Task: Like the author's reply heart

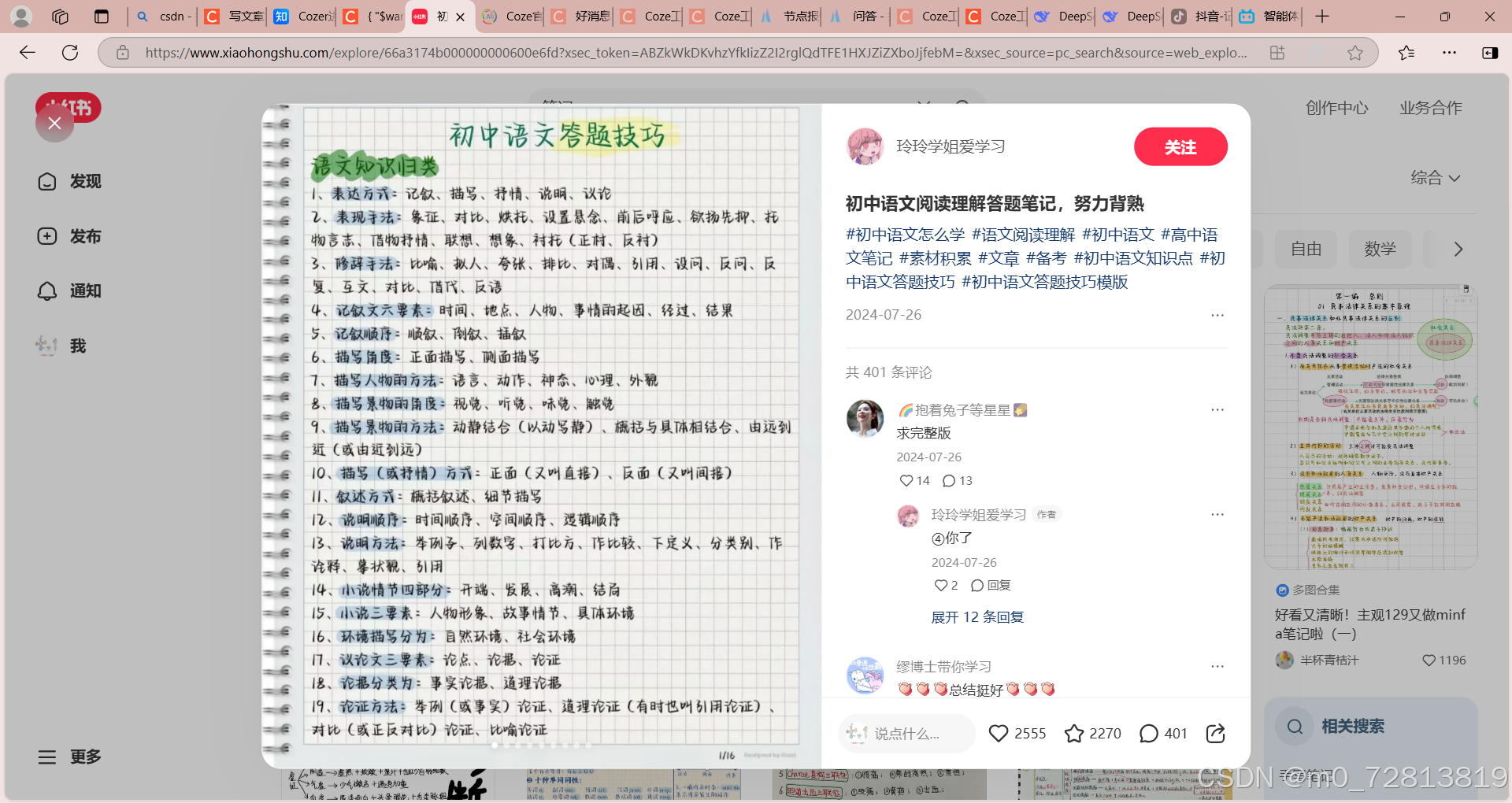Action: point(942,585)
